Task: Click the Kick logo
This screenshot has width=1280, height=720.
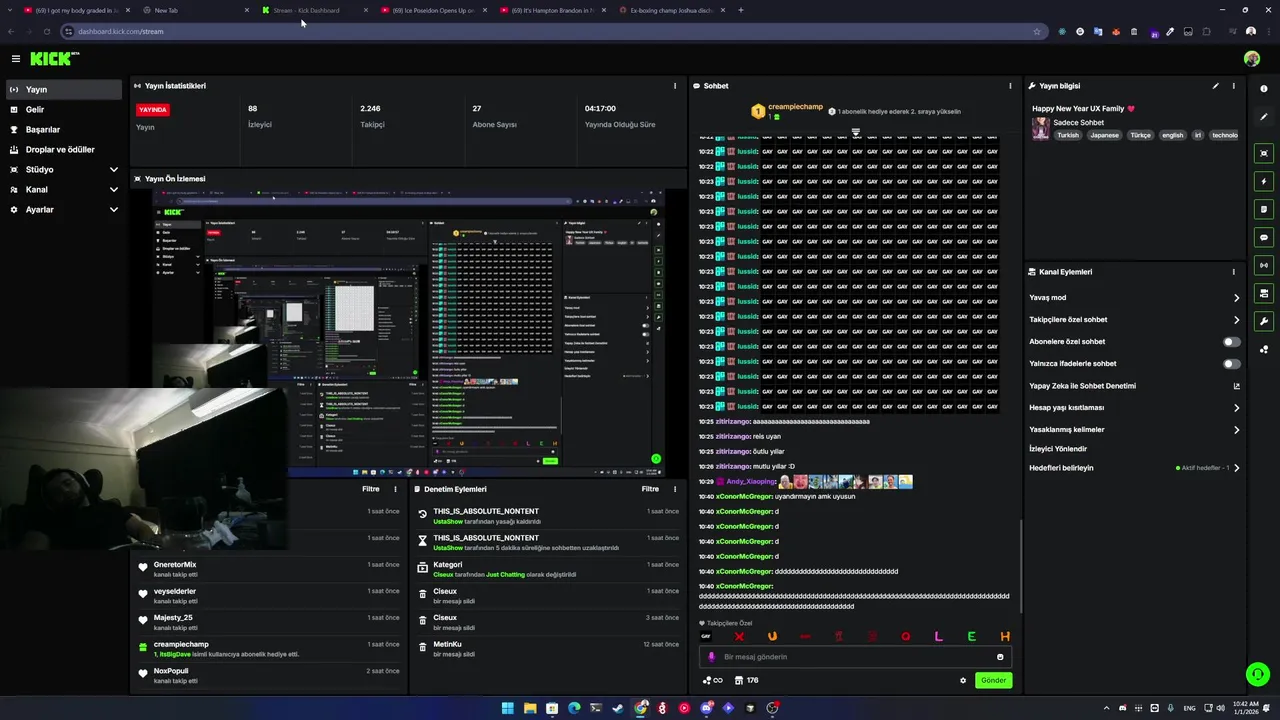Action: pos(50,59)
